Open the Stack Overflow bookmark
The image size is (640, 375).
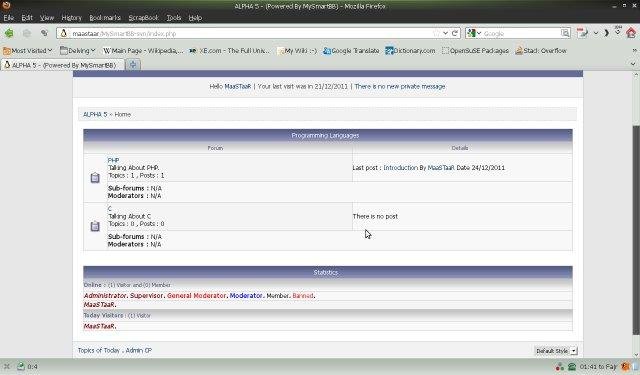pos(541,51)
